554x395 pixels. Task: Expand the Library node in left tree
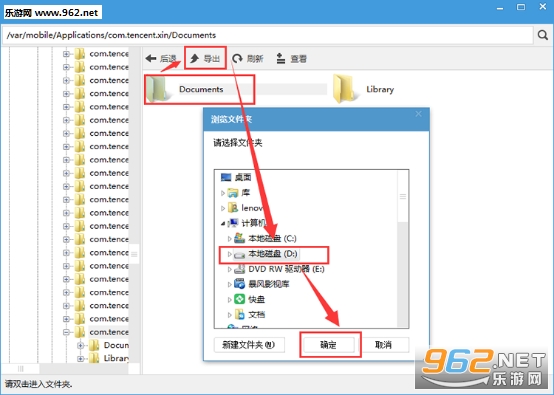click(x=81, y=359)
